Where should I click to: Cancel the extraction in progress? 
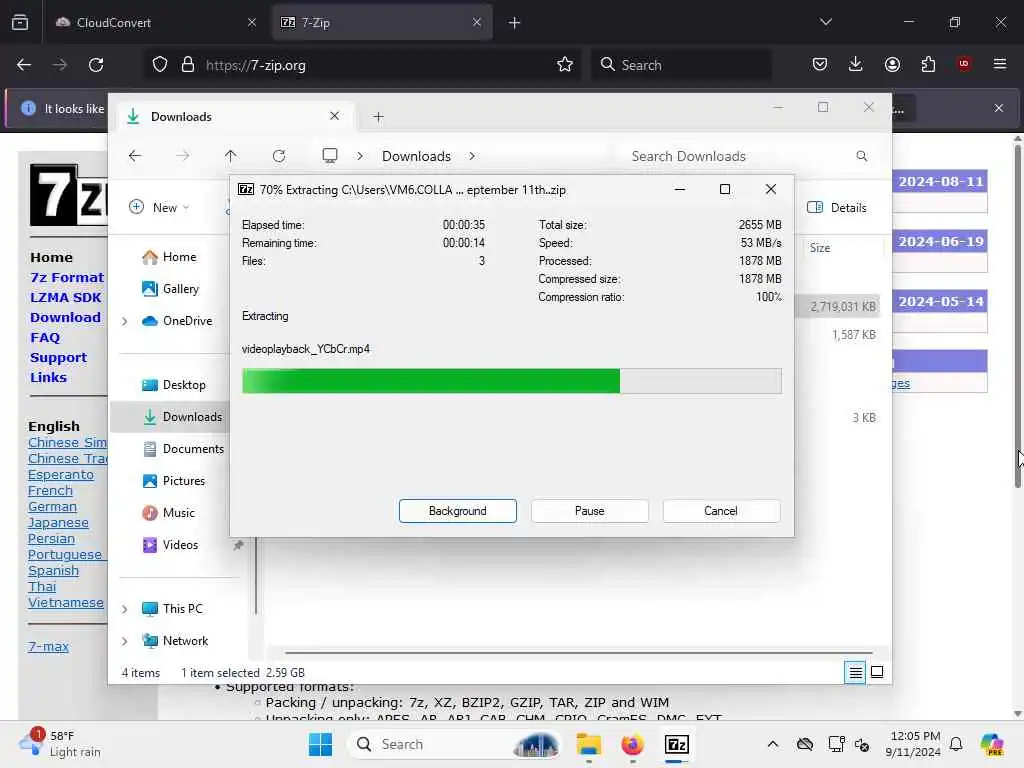(x=721, y=511)
